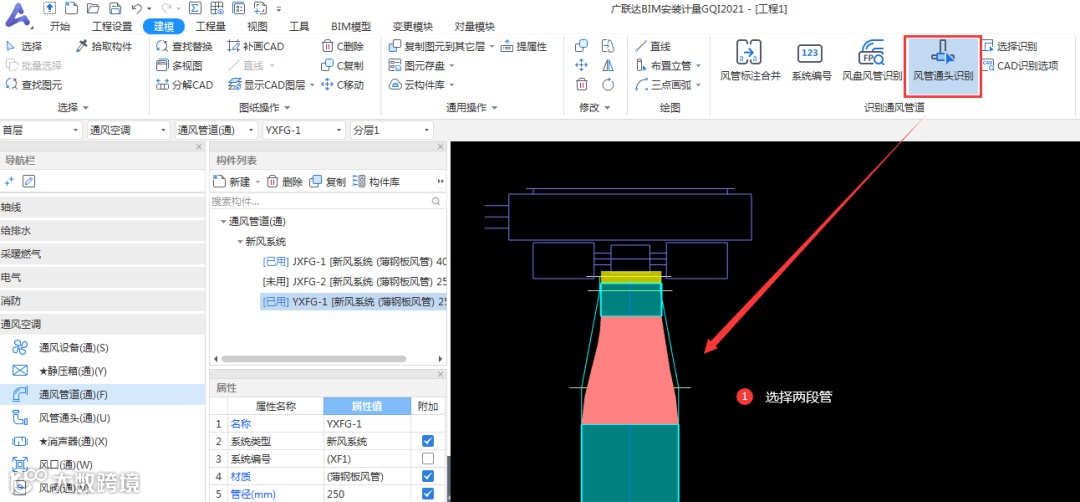1080x502 pixels.
Task: Click the pencil edit icon in 导航栏
Action: tap(28, 181)
